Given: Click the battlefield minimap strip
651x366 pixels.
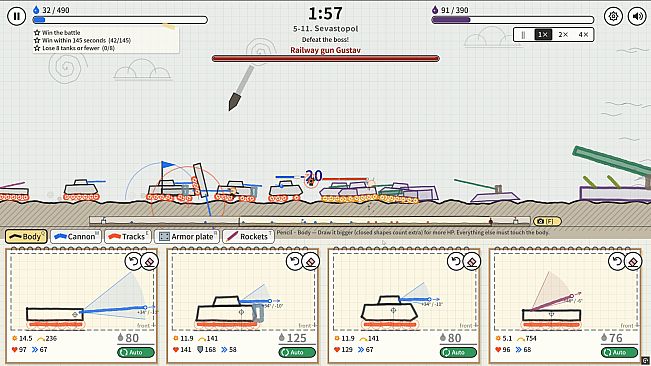Looking at the screenshot, I should coord(310,221).
